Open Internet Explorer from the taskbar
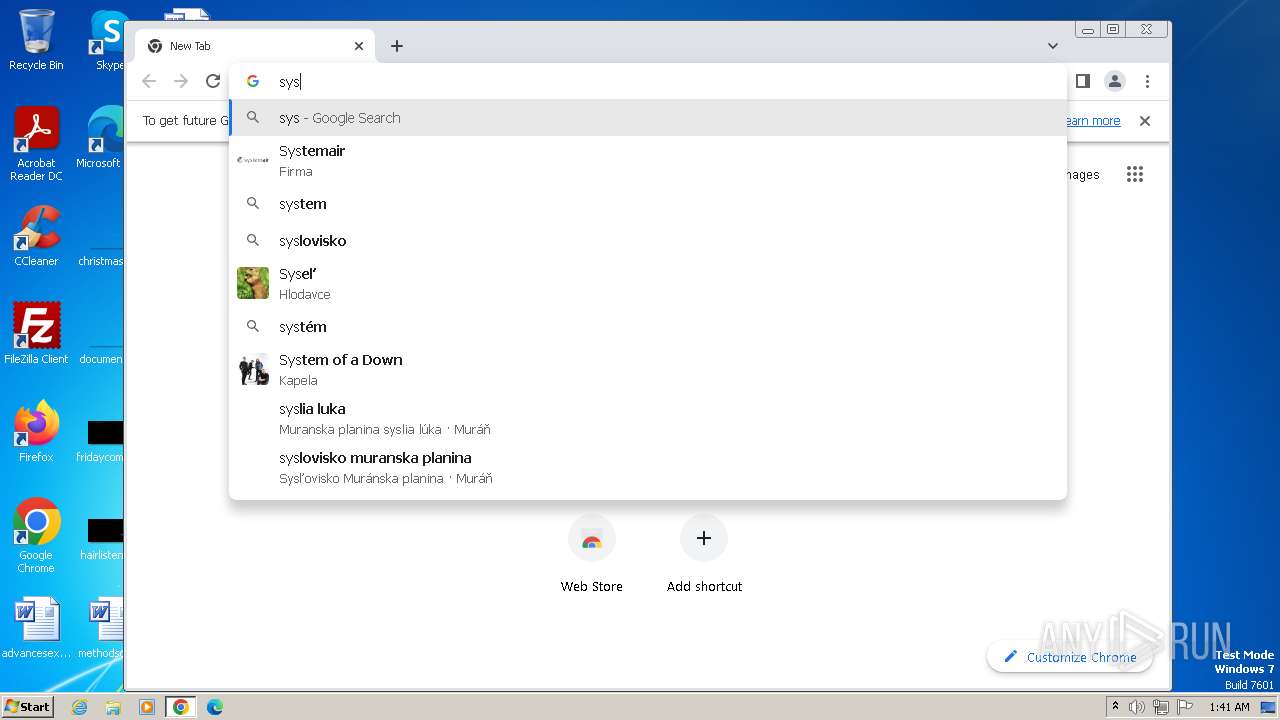 [80, 707]
